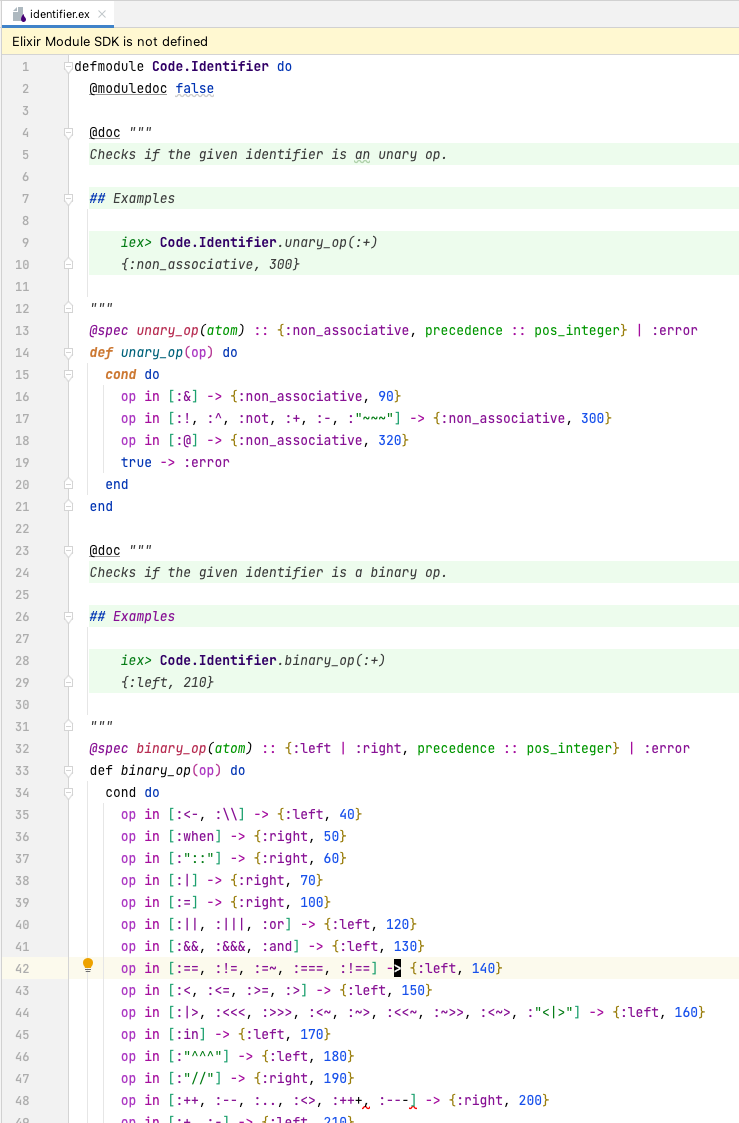The image size is (739, 1123).
Task: Click line number 32 in the gutter
Action: [x=22, y=748]
